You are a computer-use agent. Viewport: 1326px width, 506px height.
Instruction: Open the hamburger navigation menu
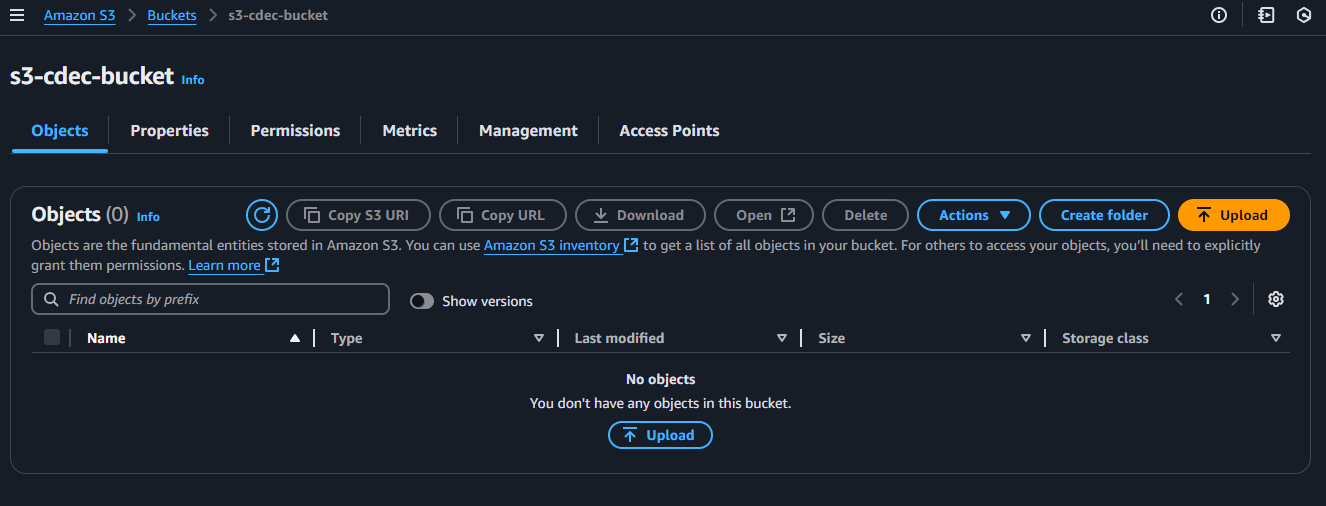[x=17, y=16]
